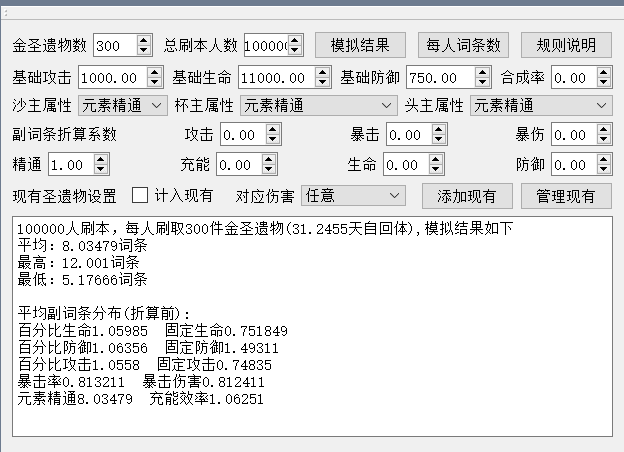The image size is (624, 452).
Task: Toggle the 计入现有 checkbox
Action: [140, 195]
